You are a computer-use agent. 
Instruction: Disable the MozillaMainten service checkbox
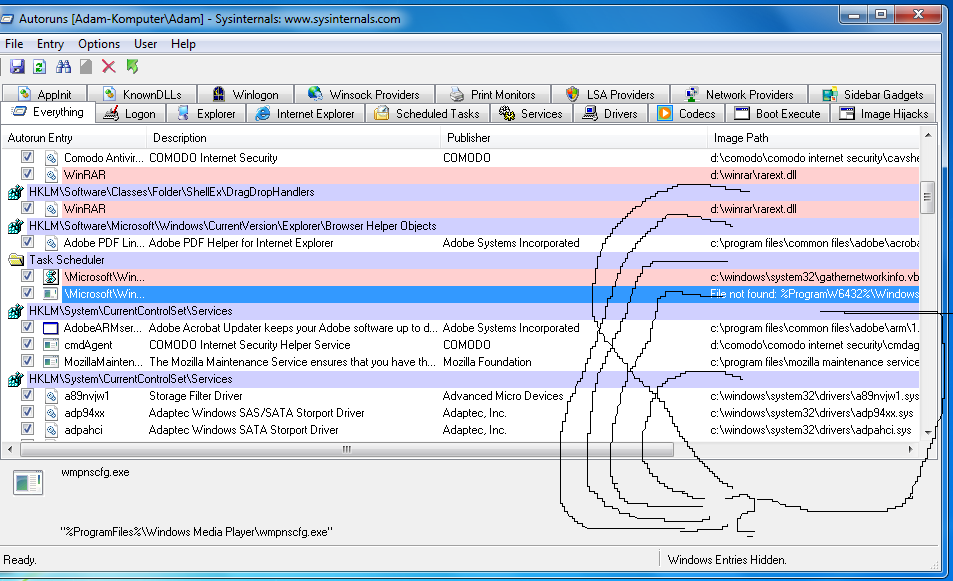click(27, 361)
